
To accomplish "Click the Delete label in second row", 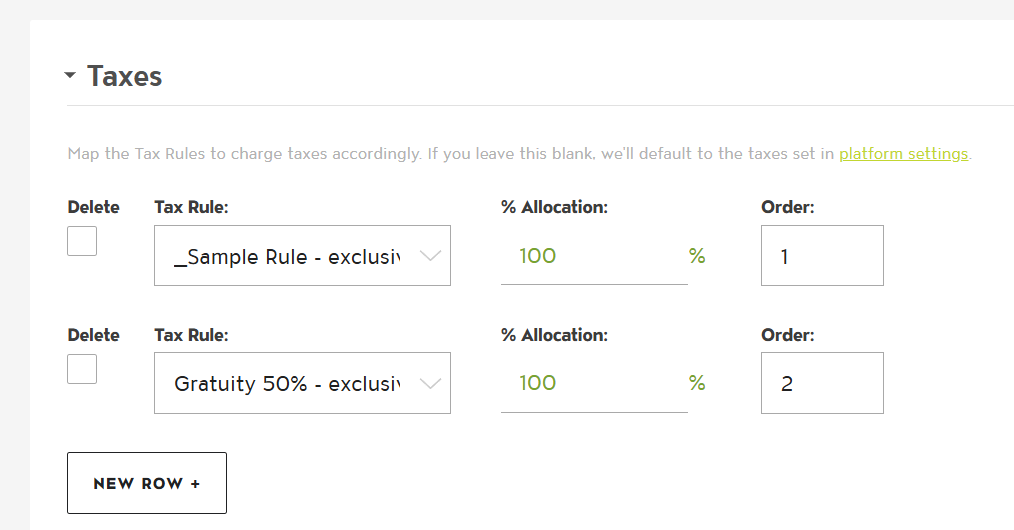I will [93, 335].
